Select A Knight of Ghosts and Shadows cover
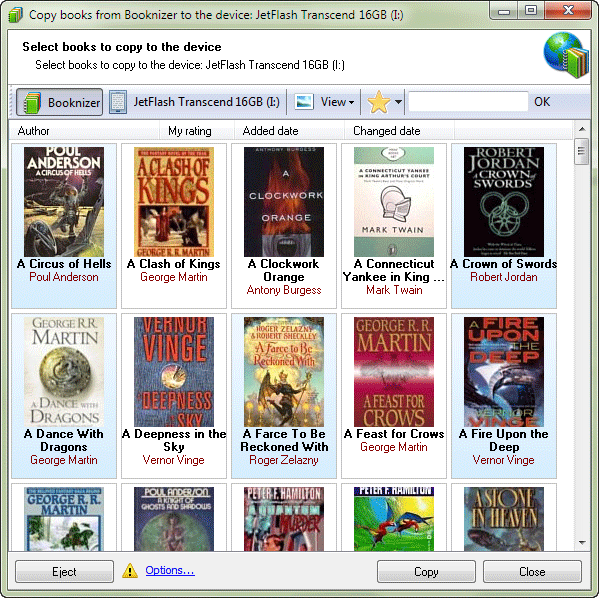Viewport: 599px width, 598px height. (x=174, y=519)
